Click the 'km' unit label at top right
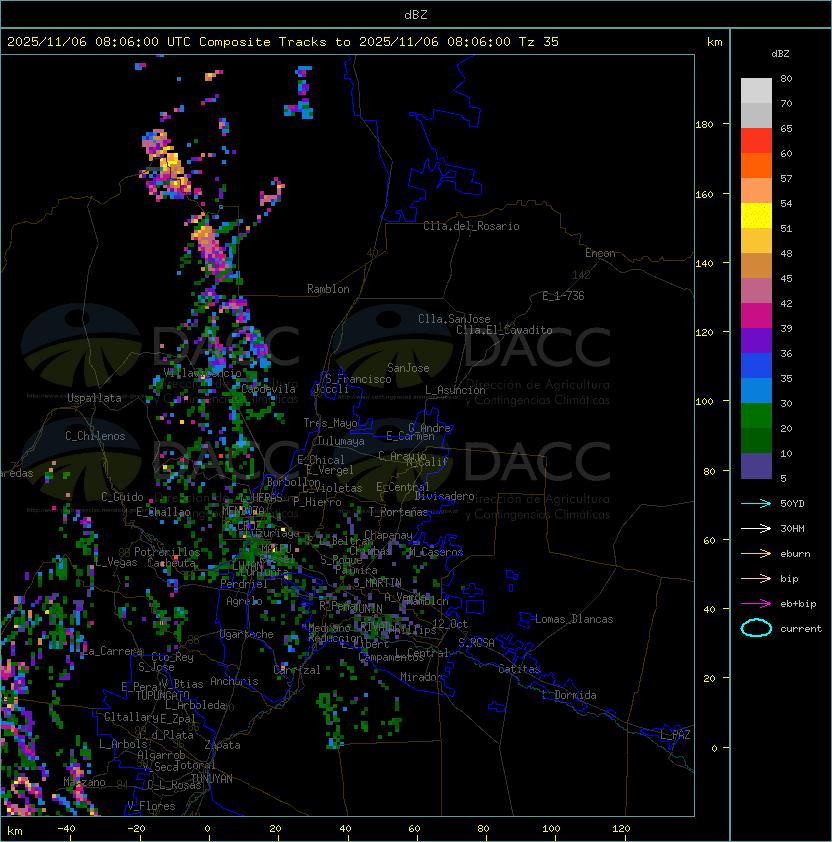Image resolution: width=832 pixels, height=842 pixels. click(x=714, y=42)
